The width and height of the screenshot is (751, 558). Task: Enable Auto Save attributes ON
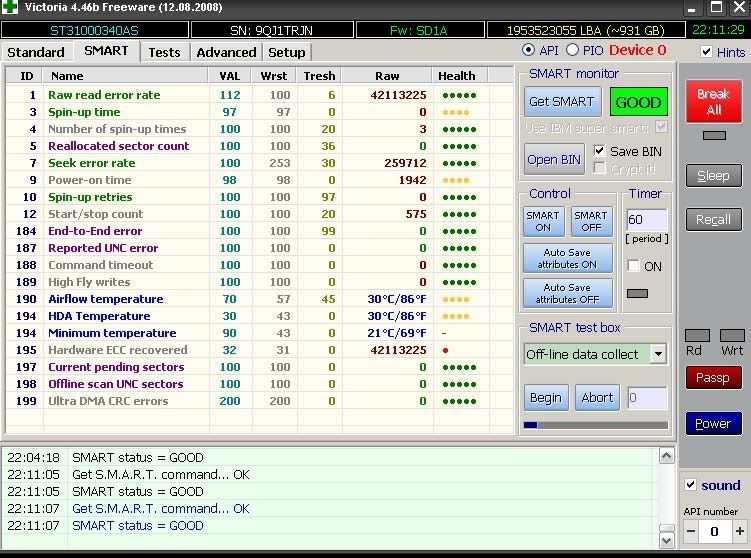click(568, 258)
